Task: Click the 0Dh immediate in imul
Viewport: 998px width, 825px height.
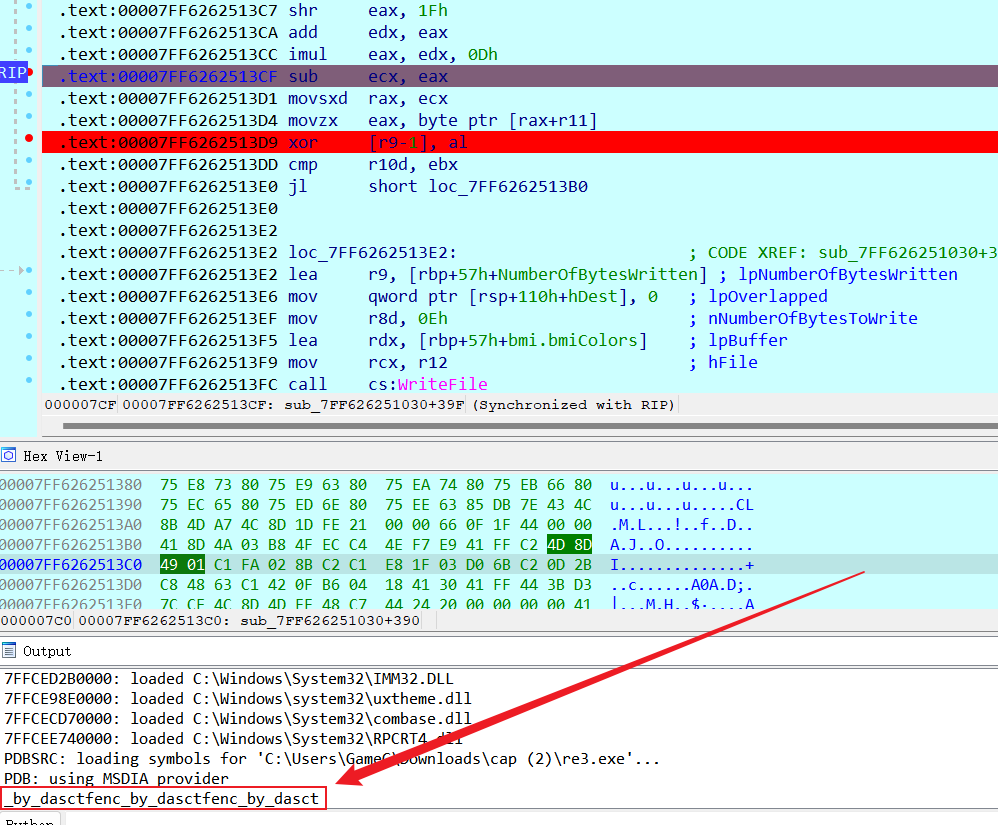Action: pyautogui.click(x=482, y=55)
